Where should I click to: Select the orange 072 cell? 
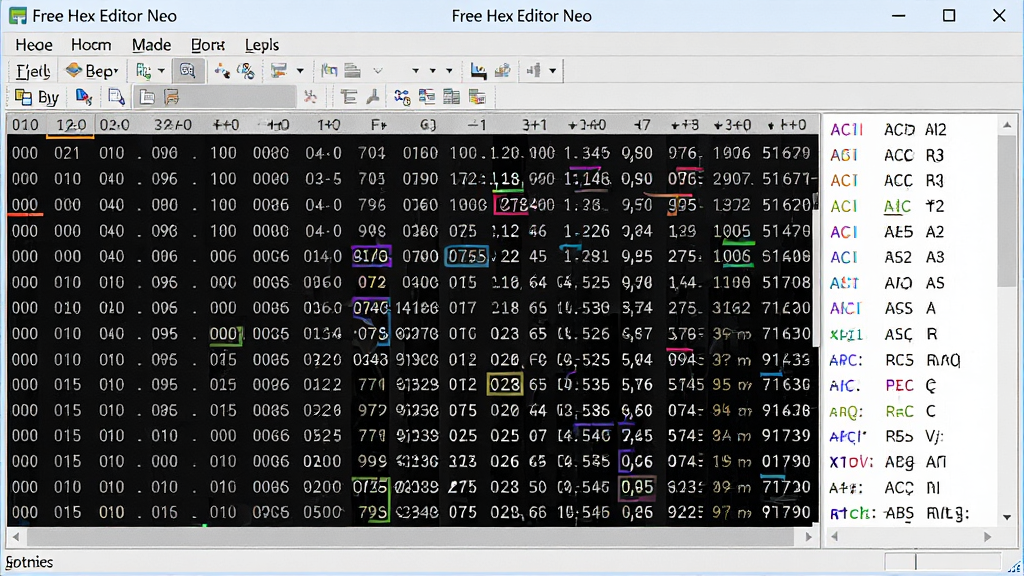tap(372, 283)
